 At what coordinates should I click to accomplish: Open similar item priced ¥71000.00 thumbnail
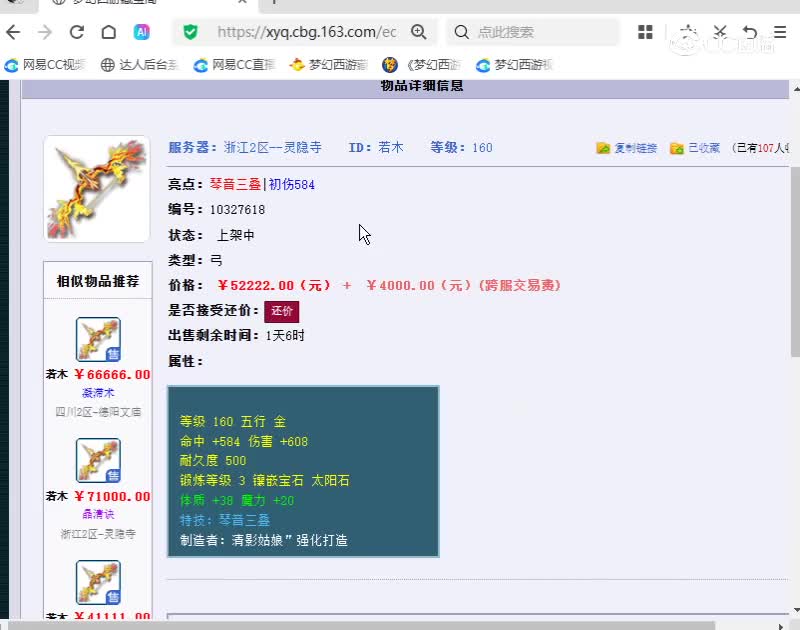click(x=98, y=460)
